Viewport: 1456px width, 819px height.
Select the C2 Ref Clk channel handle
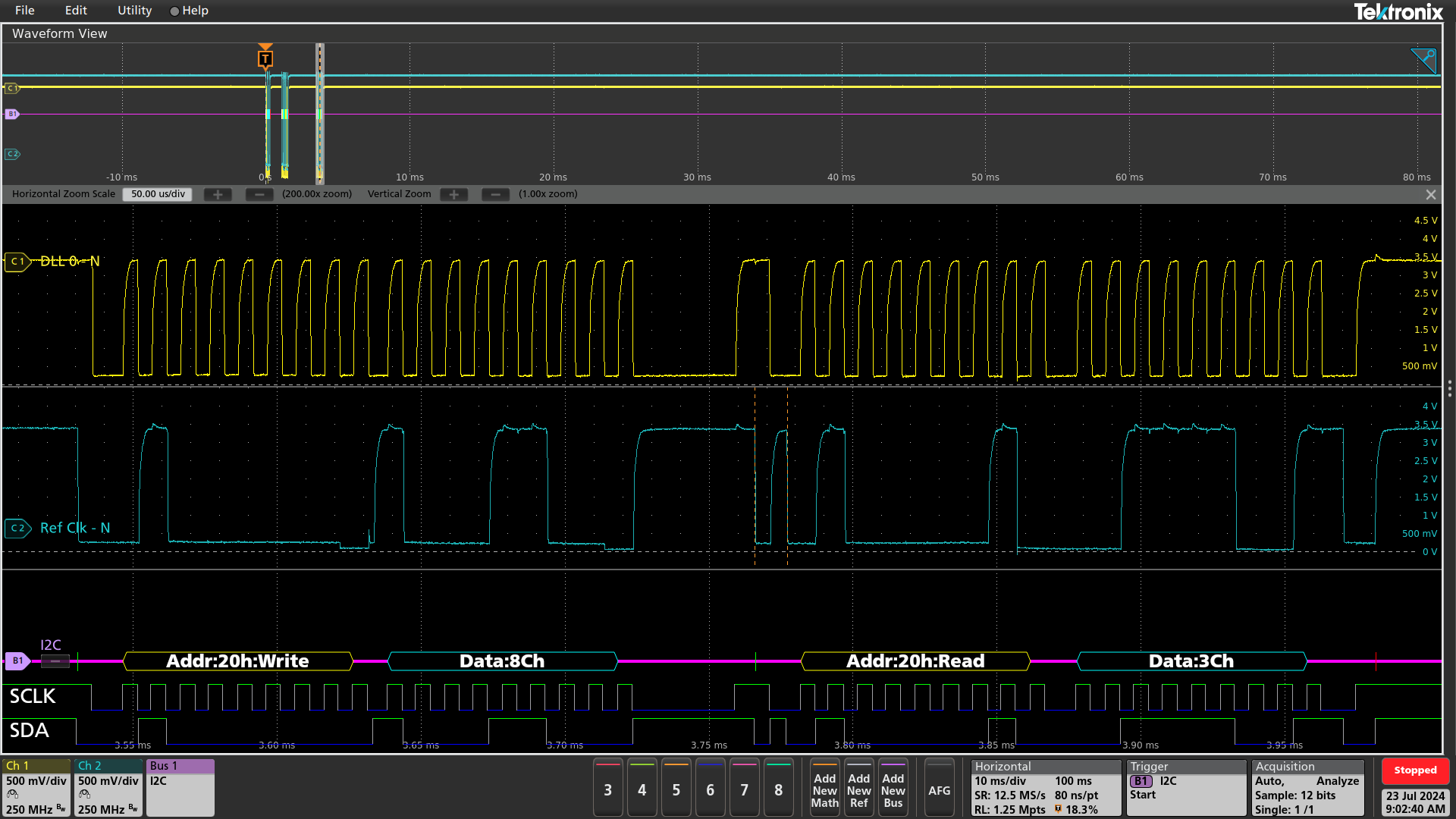[x=17, y=528]
